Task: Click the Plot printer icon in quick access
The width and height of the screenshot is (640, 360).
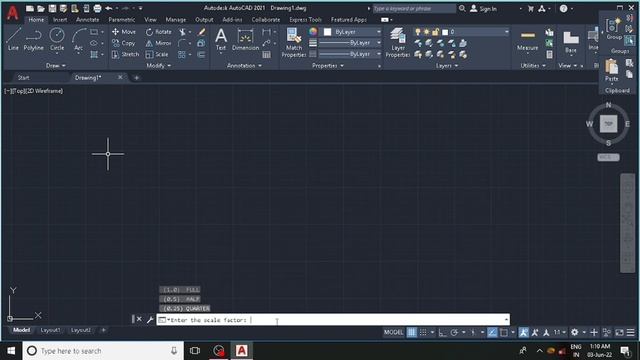Action: 97,8
